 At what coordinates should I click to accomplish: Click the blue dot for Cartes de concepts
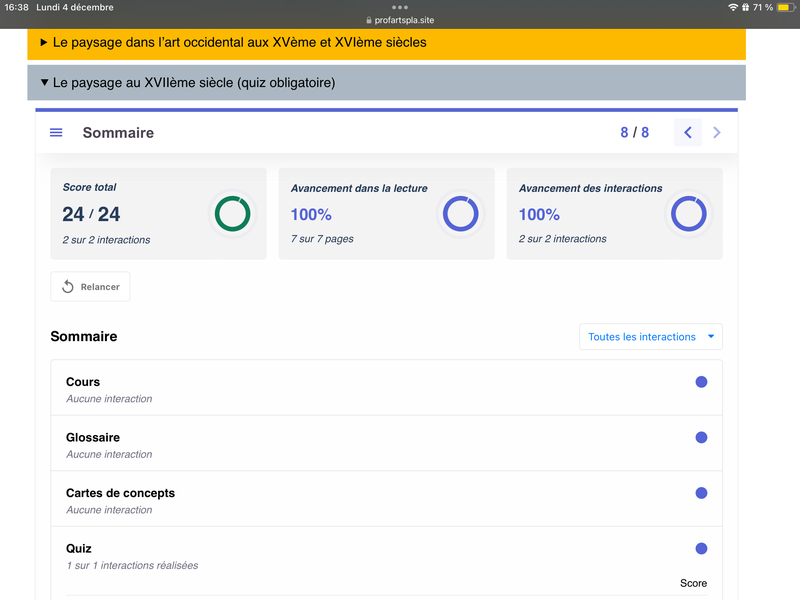(x=701, y=493)
